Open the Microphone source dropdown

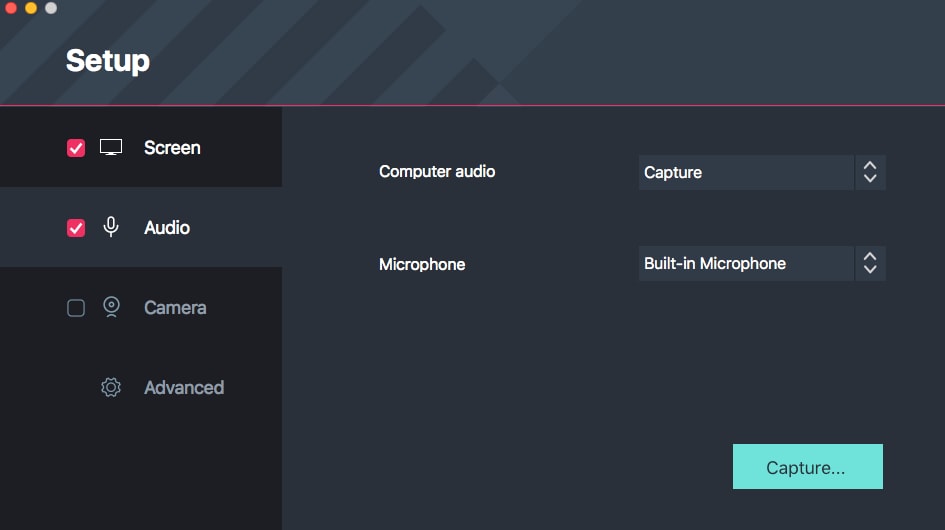click(x=746, y=264)
